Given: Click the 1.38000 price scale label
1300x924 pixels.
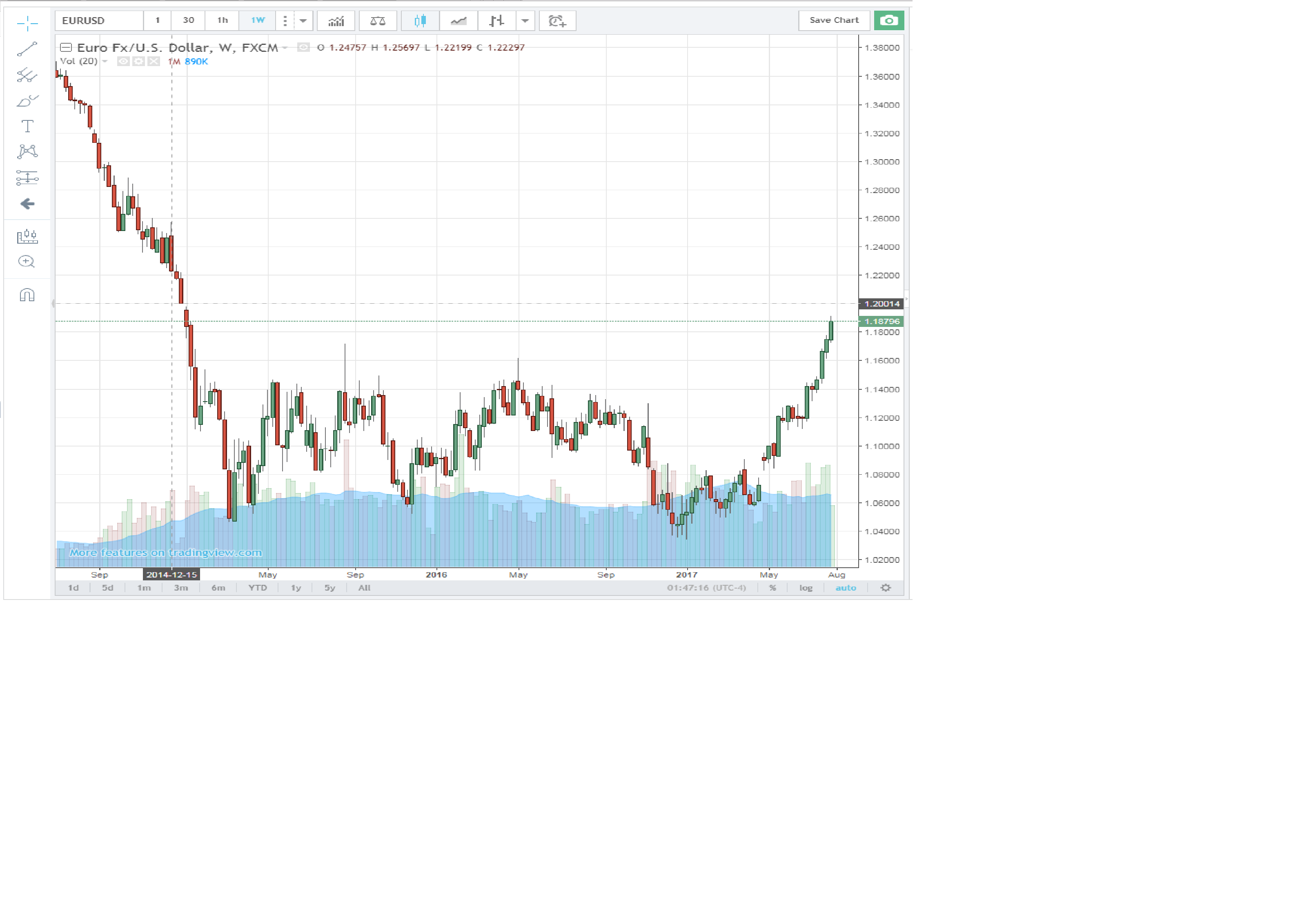Looking at the screenshot, I should point(882,48).
